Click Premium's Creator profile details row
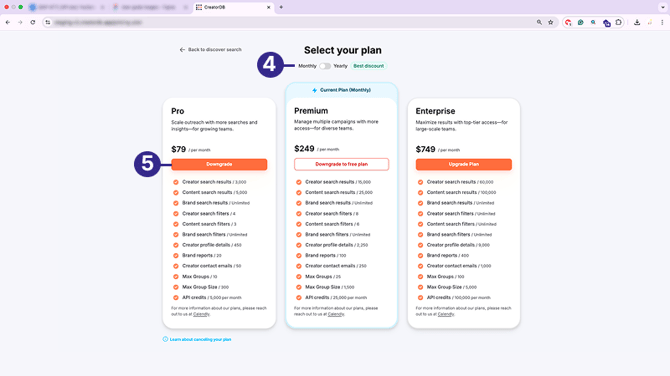Viewport: 670px width, 376px height. [332, 245]
